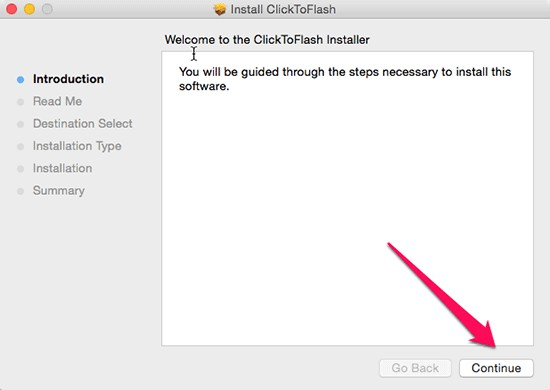Minimize the installer with the yellow button
Screen dimensions: 550x390
tap(29, 8)
